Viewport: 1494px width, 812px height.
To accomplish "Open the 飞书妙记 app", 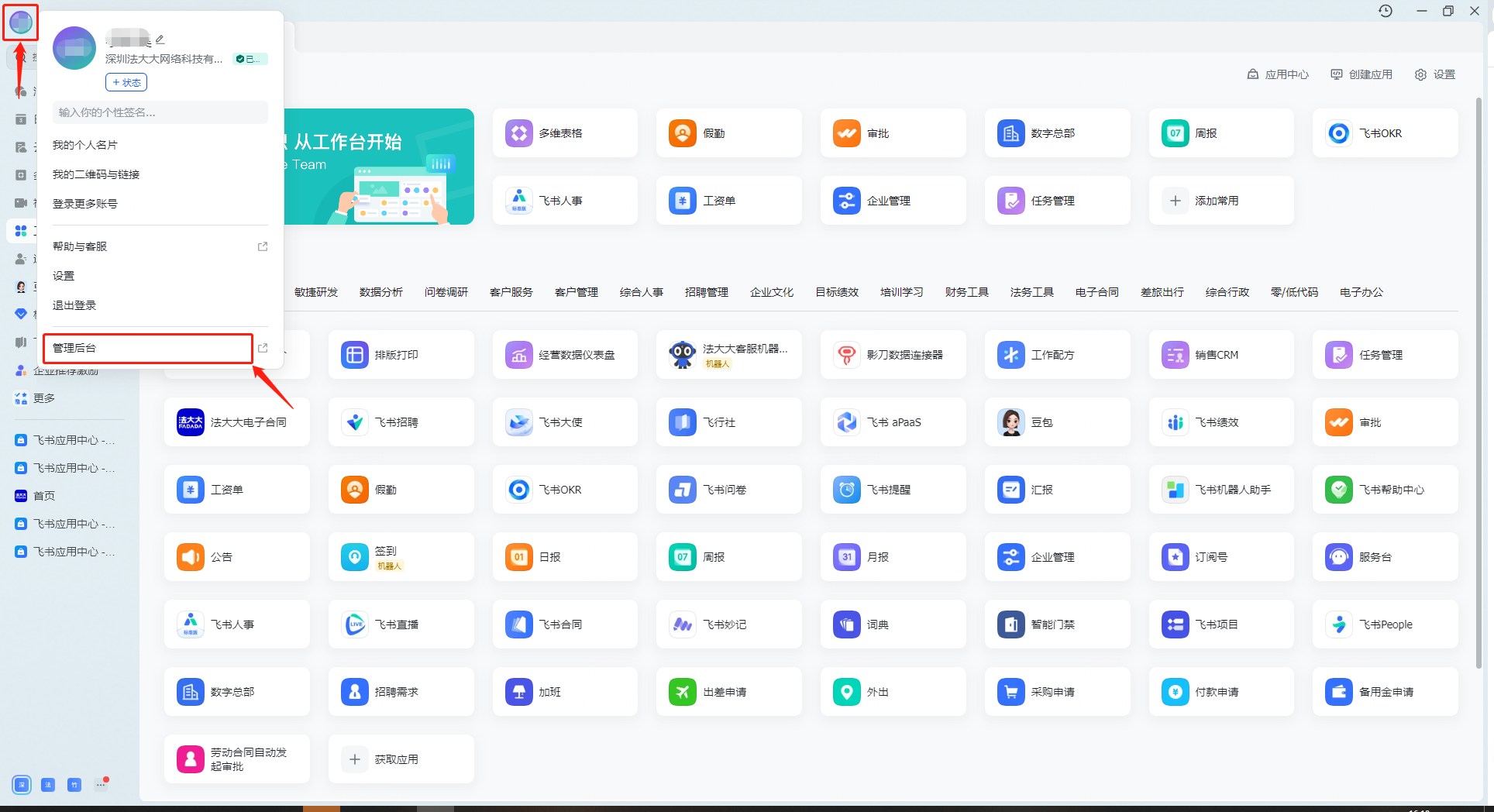I will coord(728,624).
